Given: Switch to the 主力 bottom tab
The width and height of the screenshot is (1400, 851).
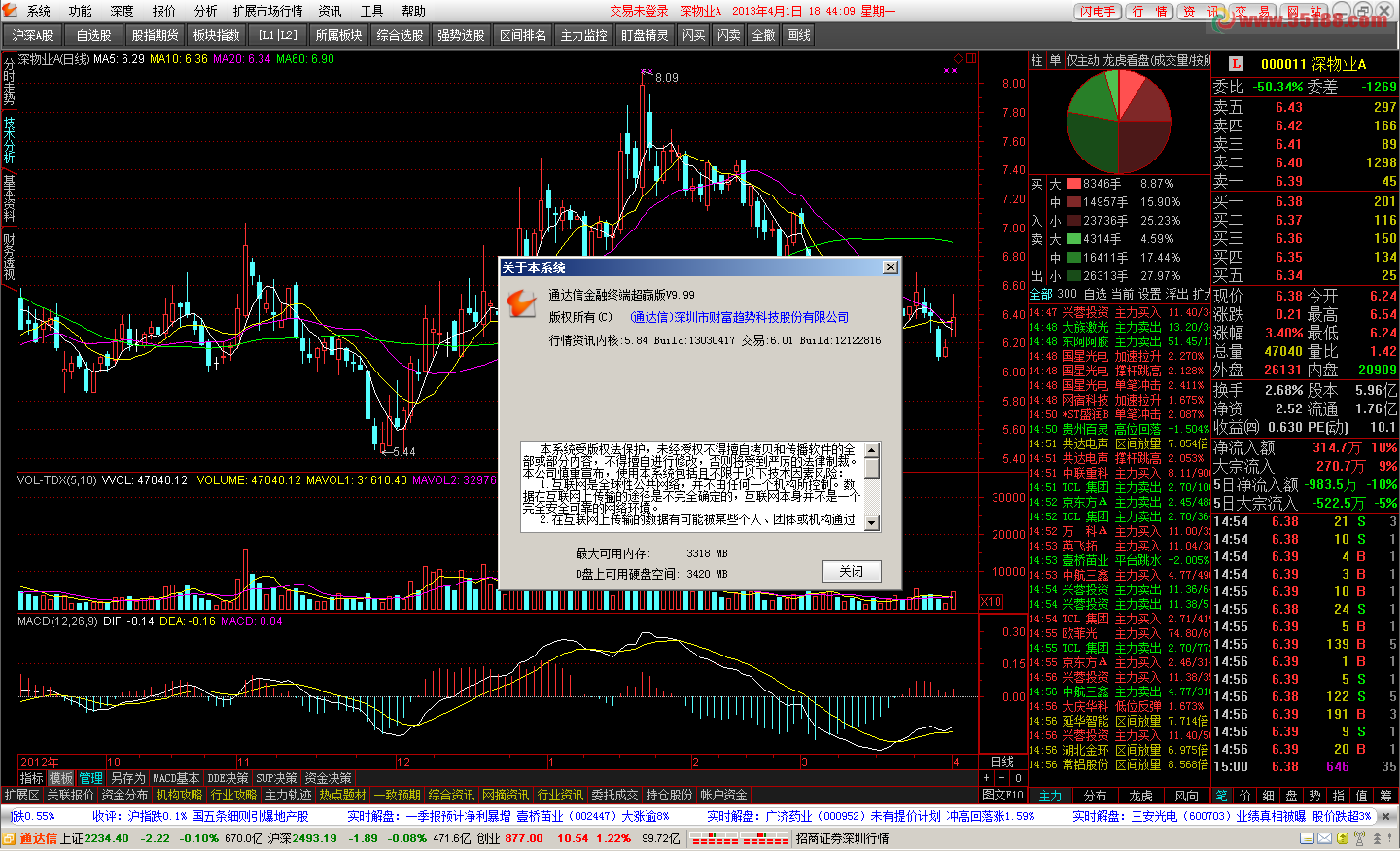Looking at the screenshot, I should click(1051, 796).
